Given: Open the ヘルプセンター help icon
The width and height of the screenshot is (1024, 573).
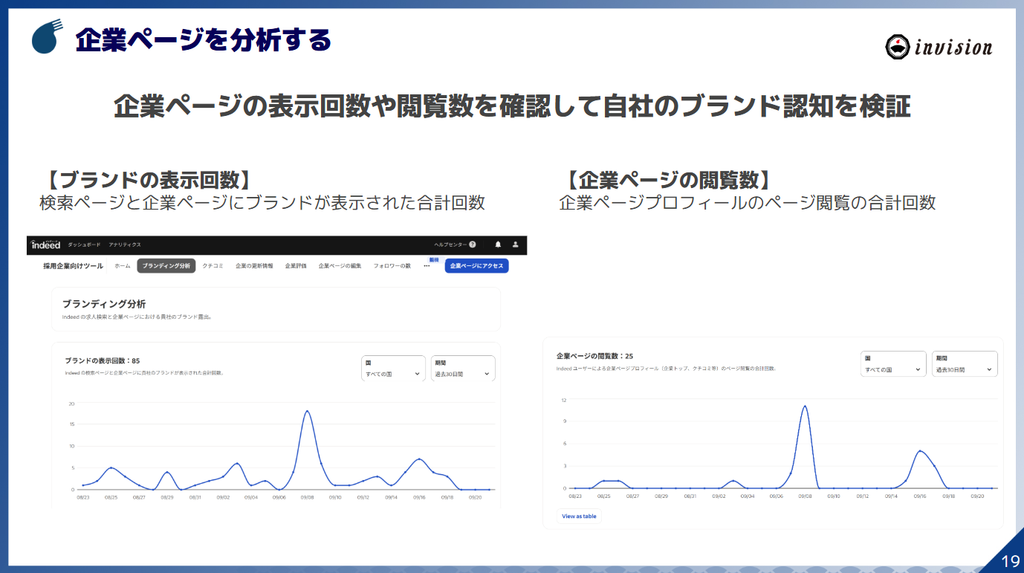Looking at the screenshot, I should click(472, 244).
